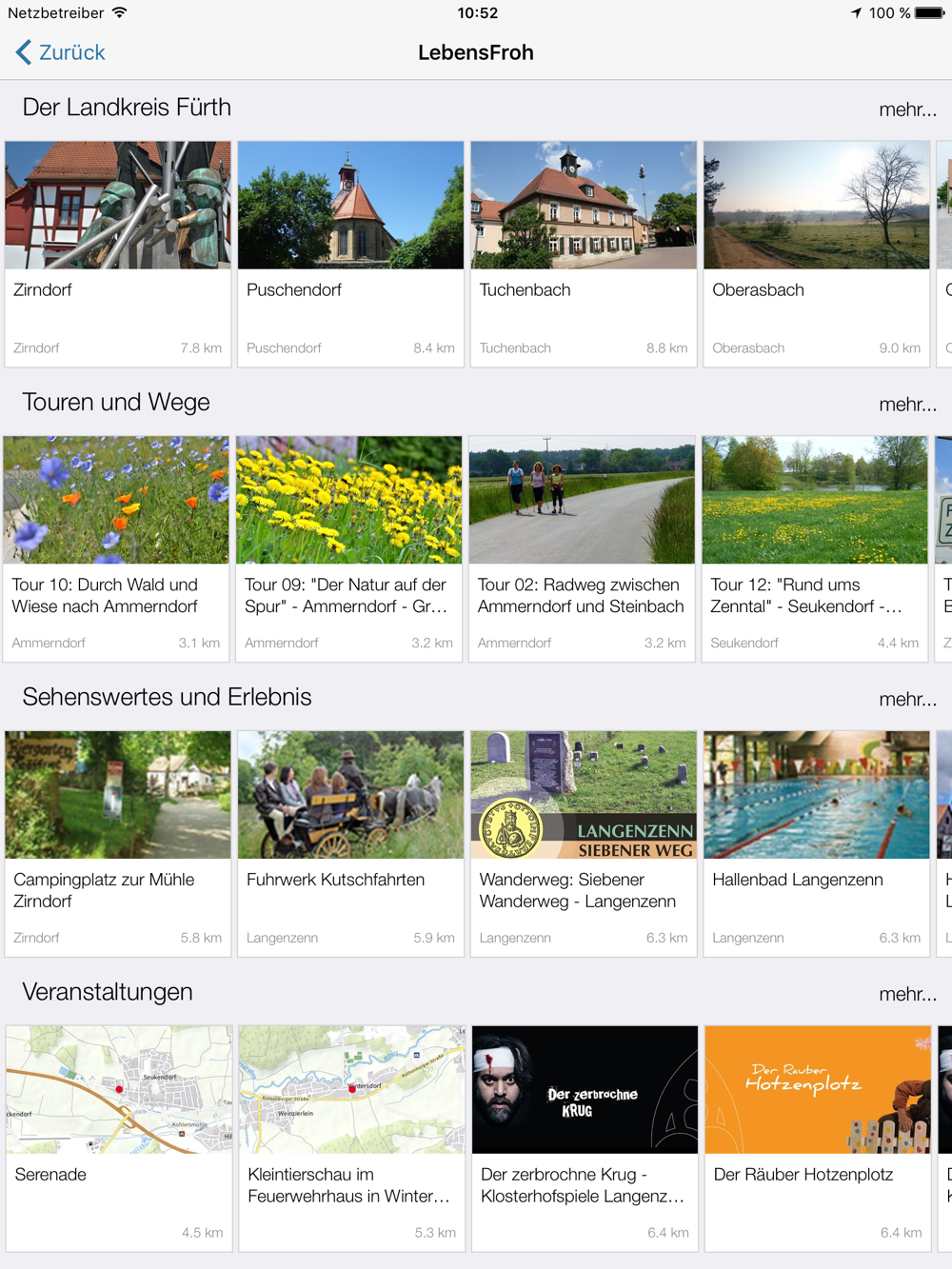Viewport: 952px width, 1269px height.
Task: Select 'Kleintierschau im Feuerwehrhaus' title
Action: [348, 1185]
